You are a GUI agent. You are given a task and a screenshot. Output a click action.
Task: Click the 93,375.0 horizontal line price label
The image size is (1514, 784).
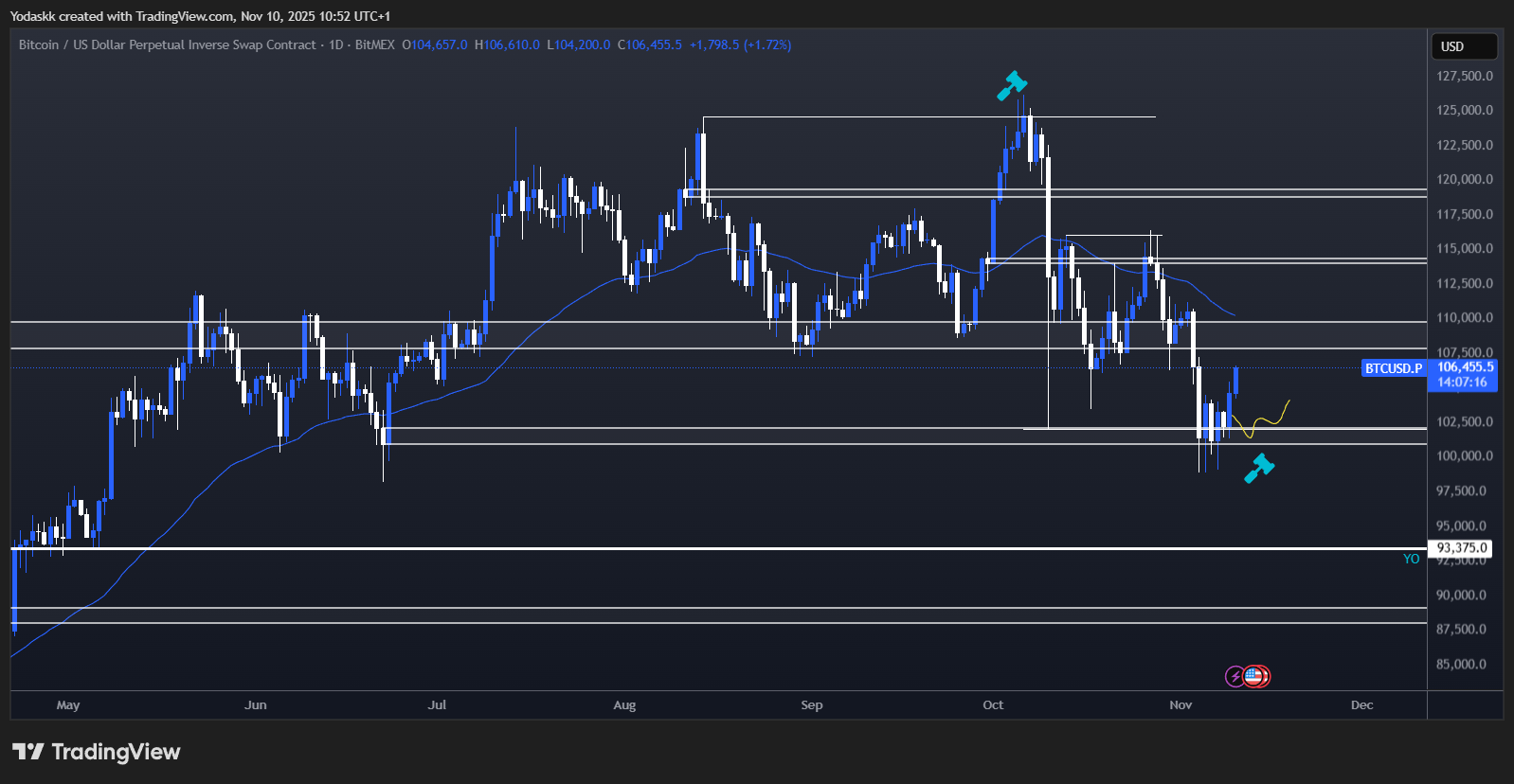1462,547
